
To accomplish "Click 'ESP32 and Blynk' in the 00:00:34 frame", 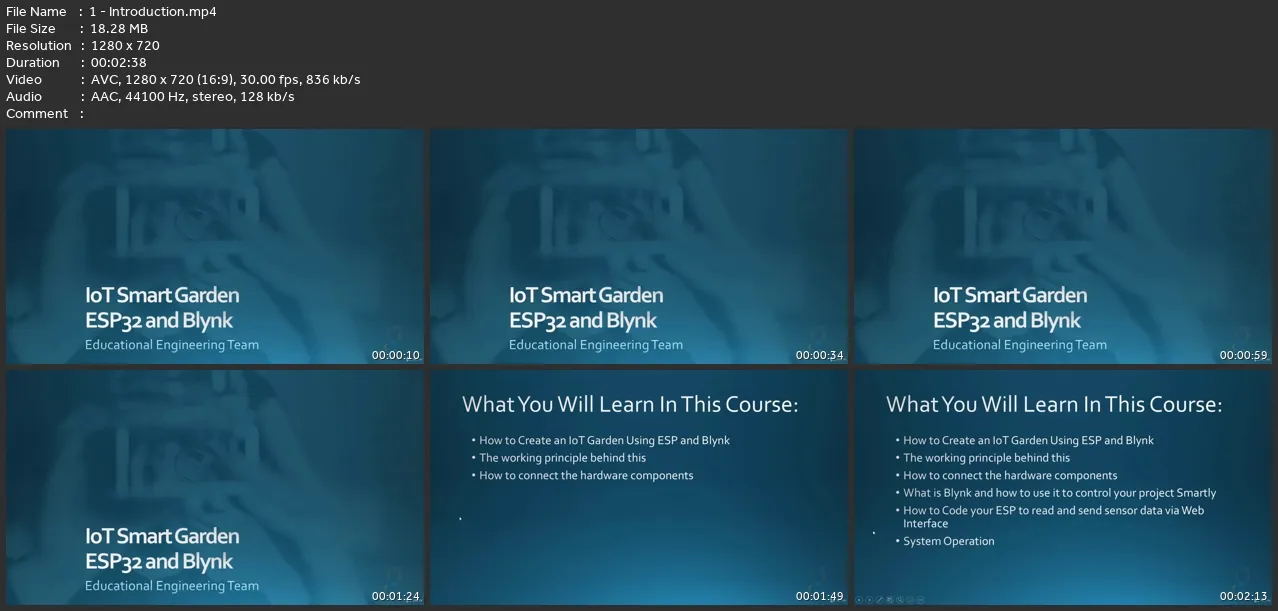I will pos(583,320).
